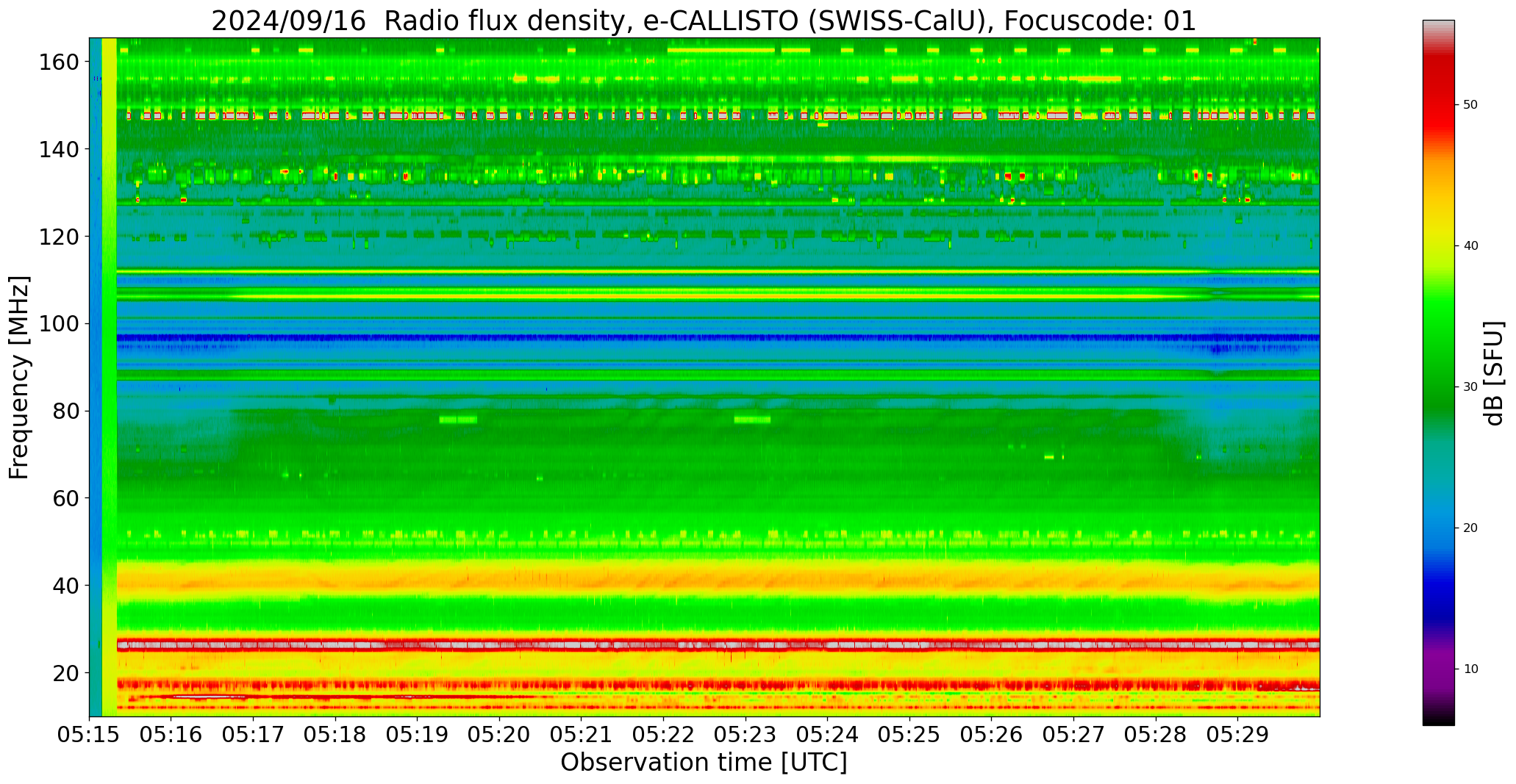Click the 40 frequency tick label
Viewport: 1516px width, 784px height.
point(66,586)
